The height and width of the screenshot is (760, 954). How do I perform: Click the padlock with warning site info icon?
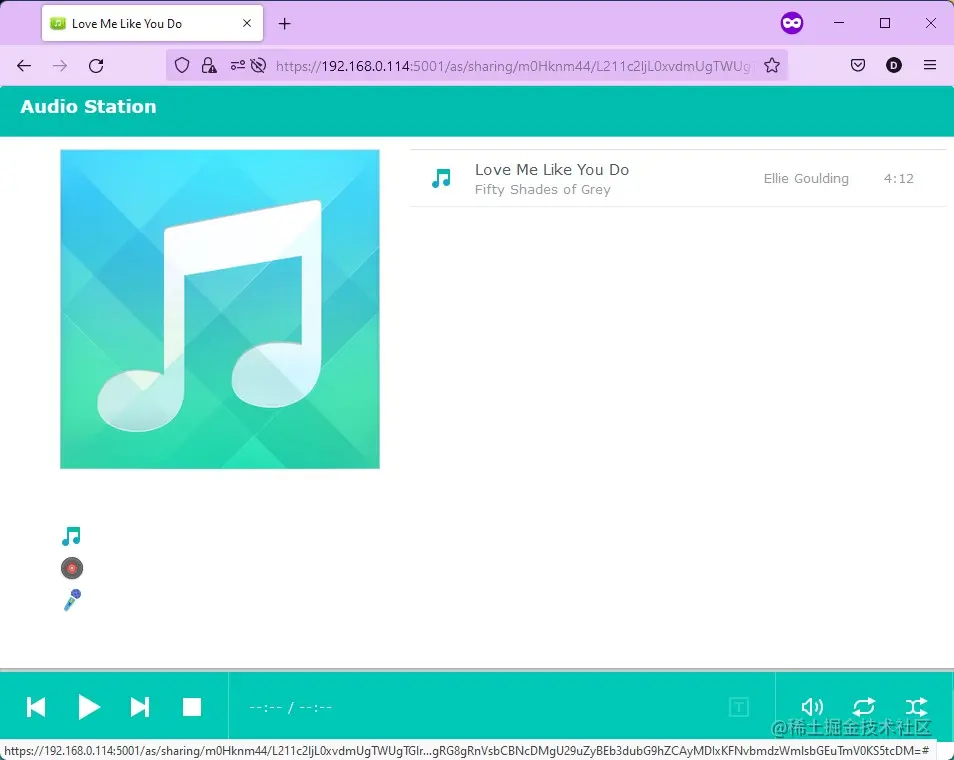point(209,66)
